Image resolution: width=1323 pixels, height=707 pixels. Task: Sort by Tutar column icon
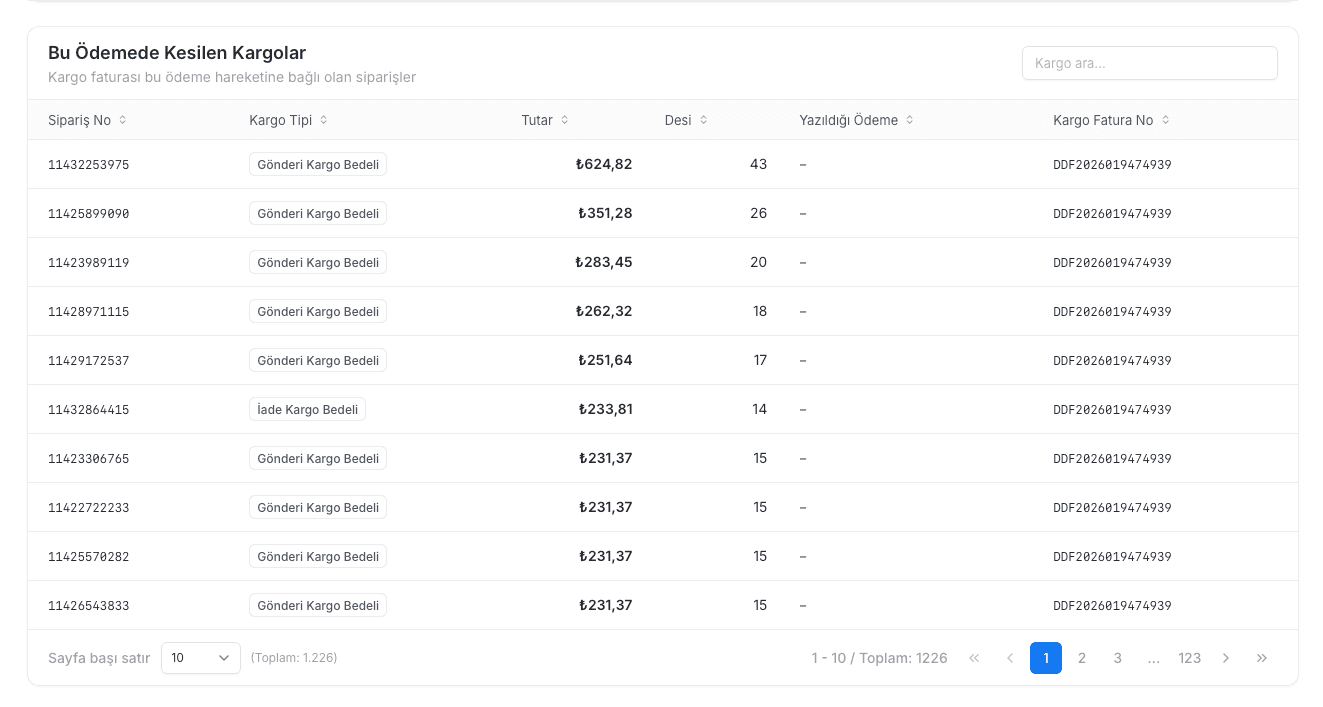tap(565, 120)
